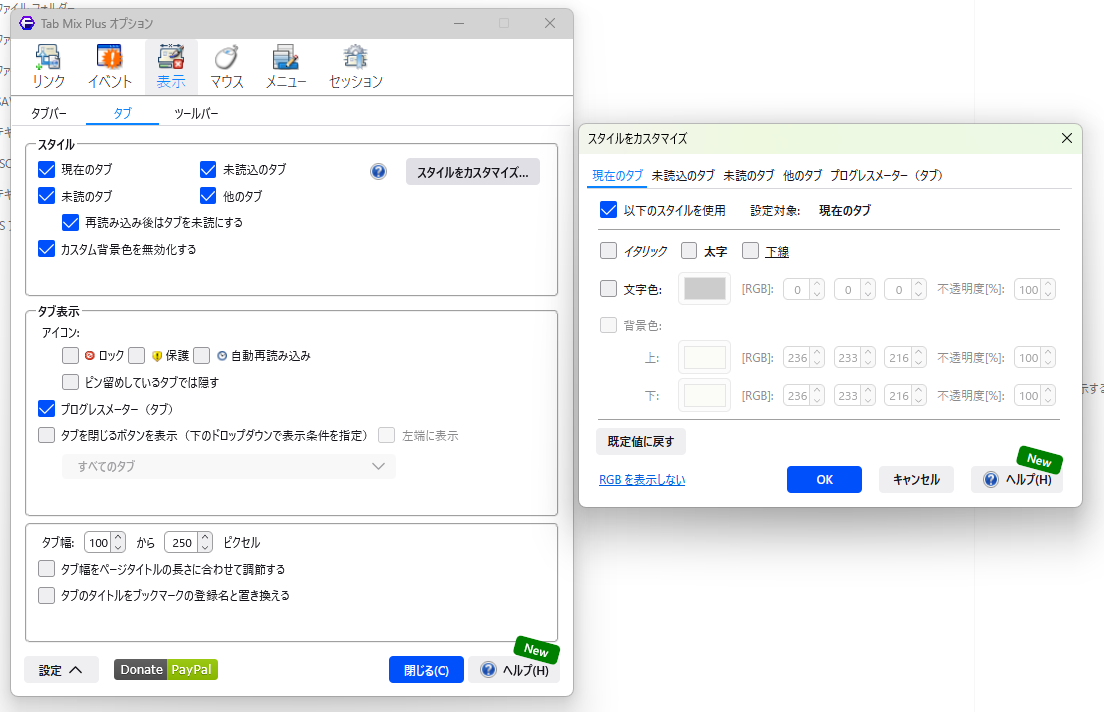Switch to the 未読込のタブ style tab
1104x712 pixels.
pyautogui.click(x=683, y=175)
